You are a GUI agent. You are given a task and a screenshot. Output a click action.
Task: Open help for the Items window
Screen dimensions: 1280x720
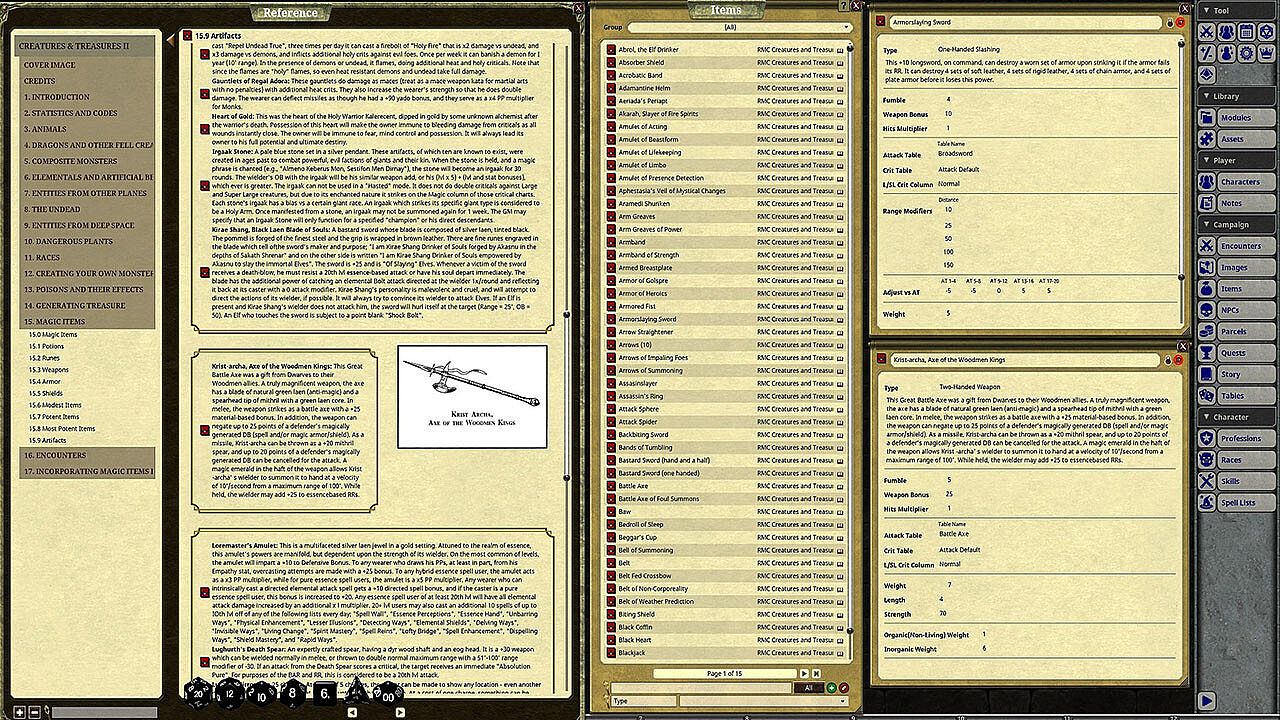tap(846, 6)
